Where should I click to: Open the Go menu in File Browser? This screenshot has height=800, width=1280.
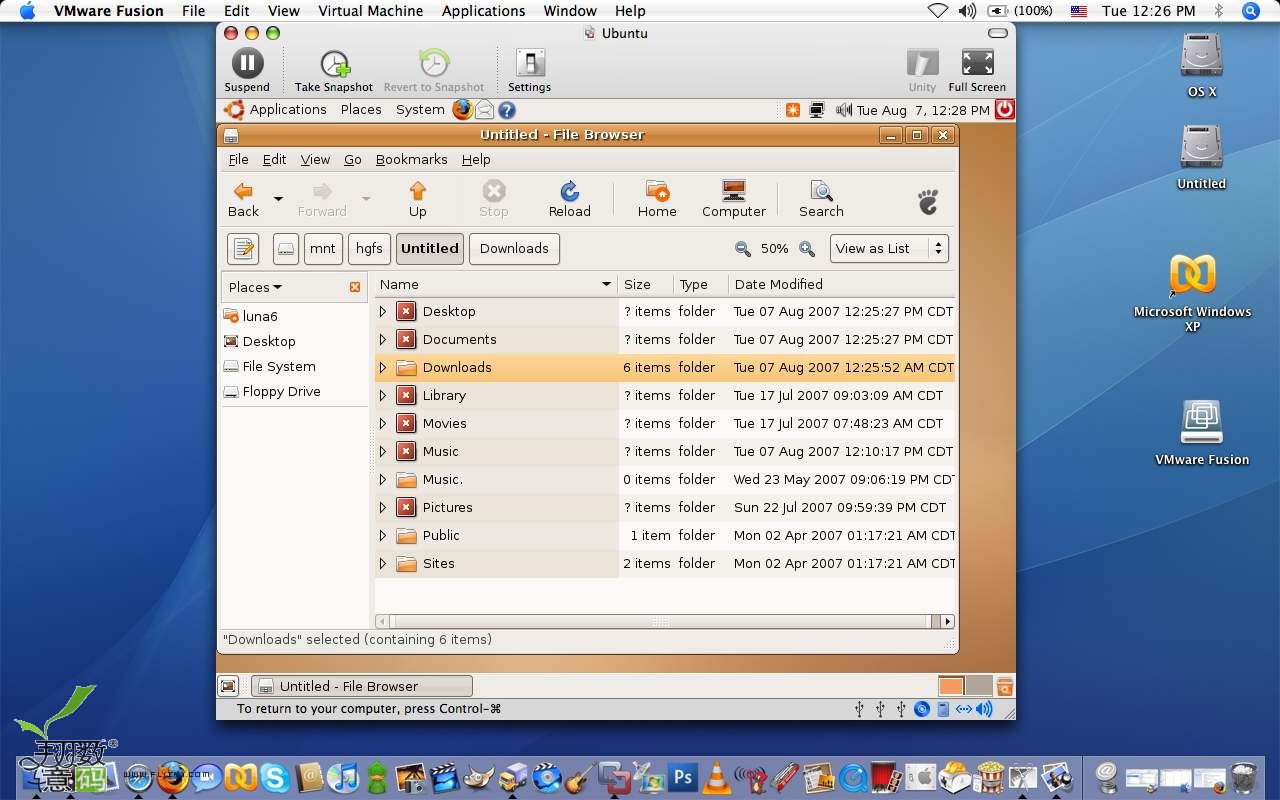pos(353,159)
